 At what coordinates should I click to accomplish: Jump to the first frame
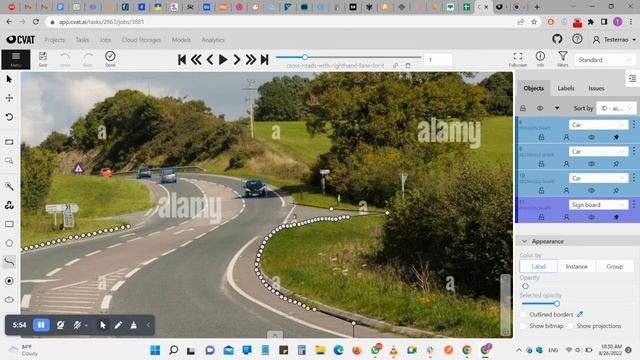pos(182,60)
